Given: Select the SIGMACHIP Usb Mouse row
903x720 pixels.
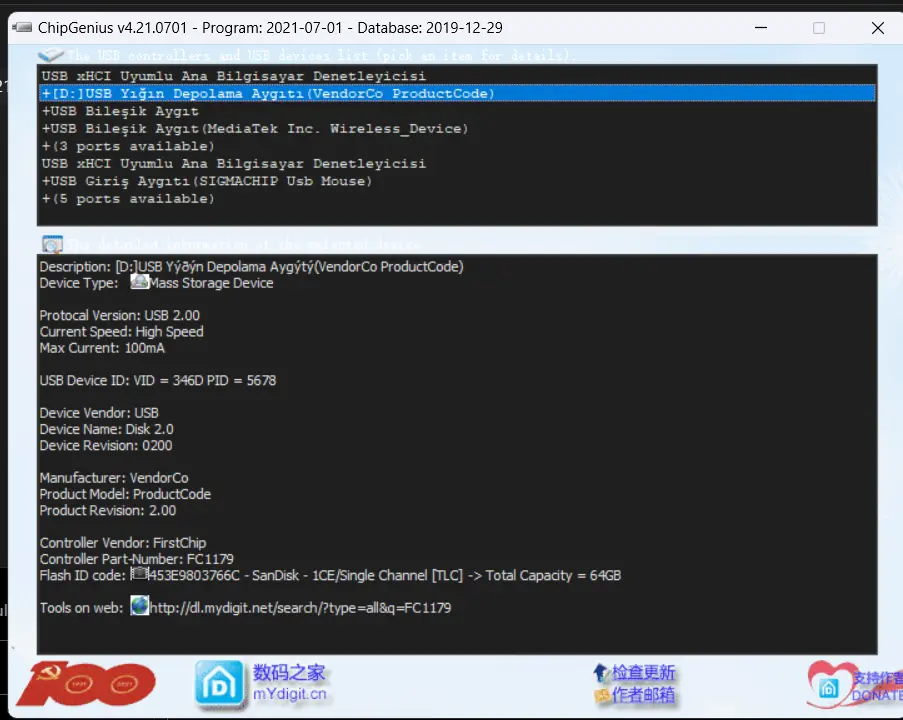Looking at the screenshot, I should [x=457, y=181].
